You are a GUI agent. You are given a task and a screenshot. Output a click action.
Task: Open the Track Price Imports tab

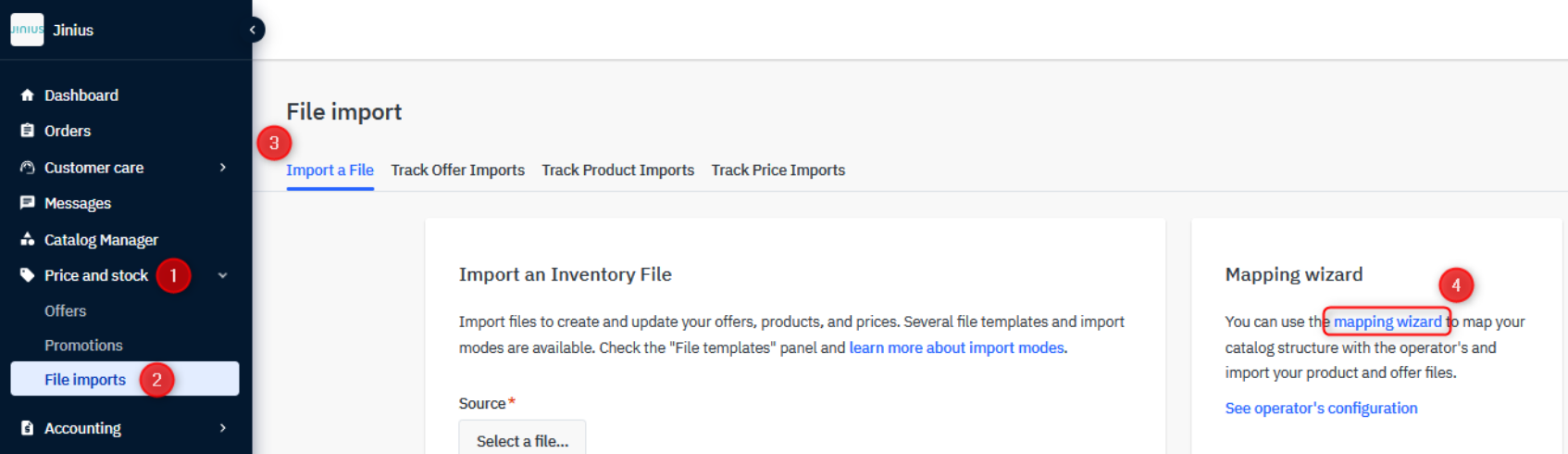tap(778, 170)
